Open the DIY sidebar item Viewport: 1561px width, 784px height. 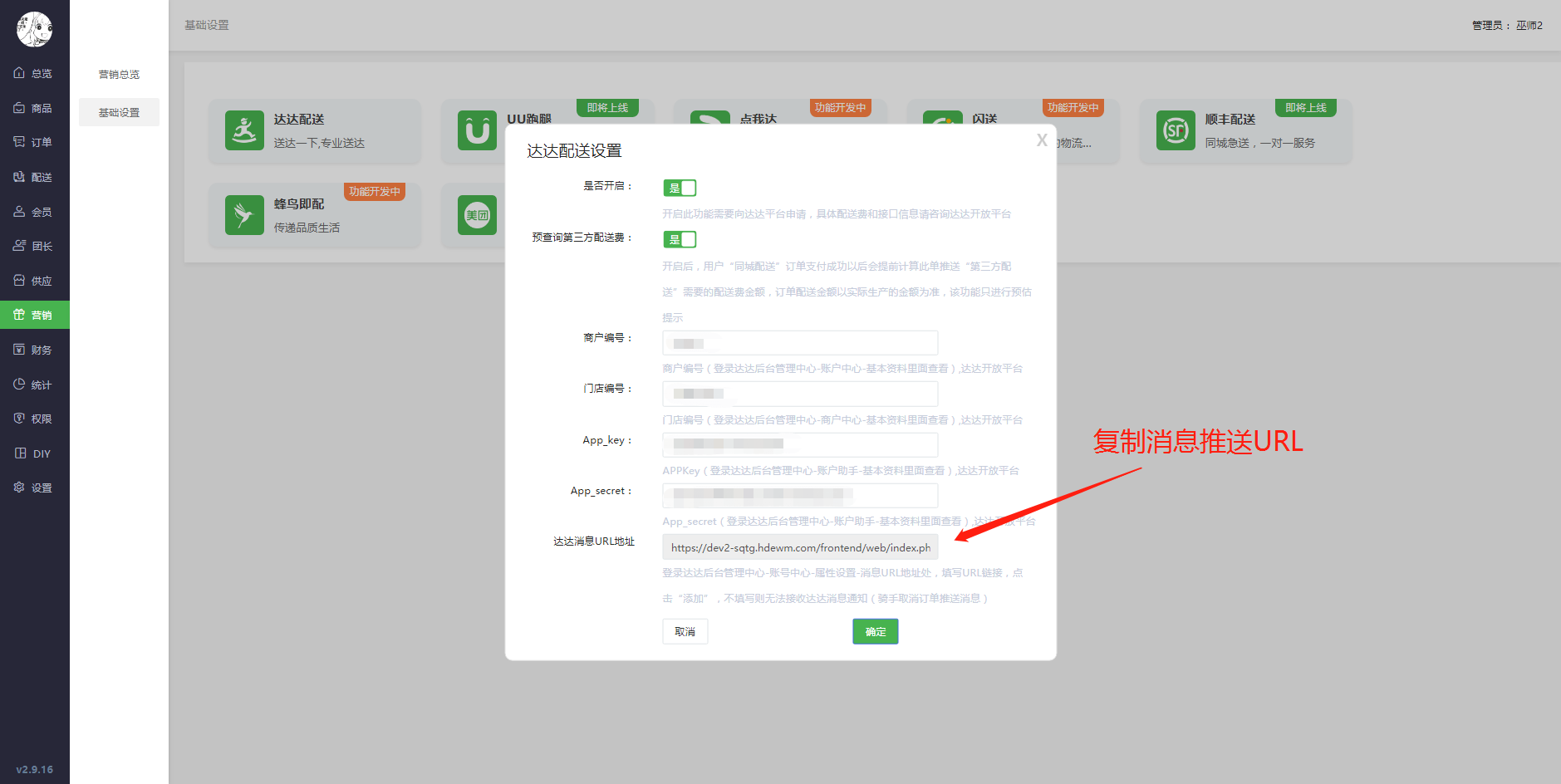tap(34, 453)
